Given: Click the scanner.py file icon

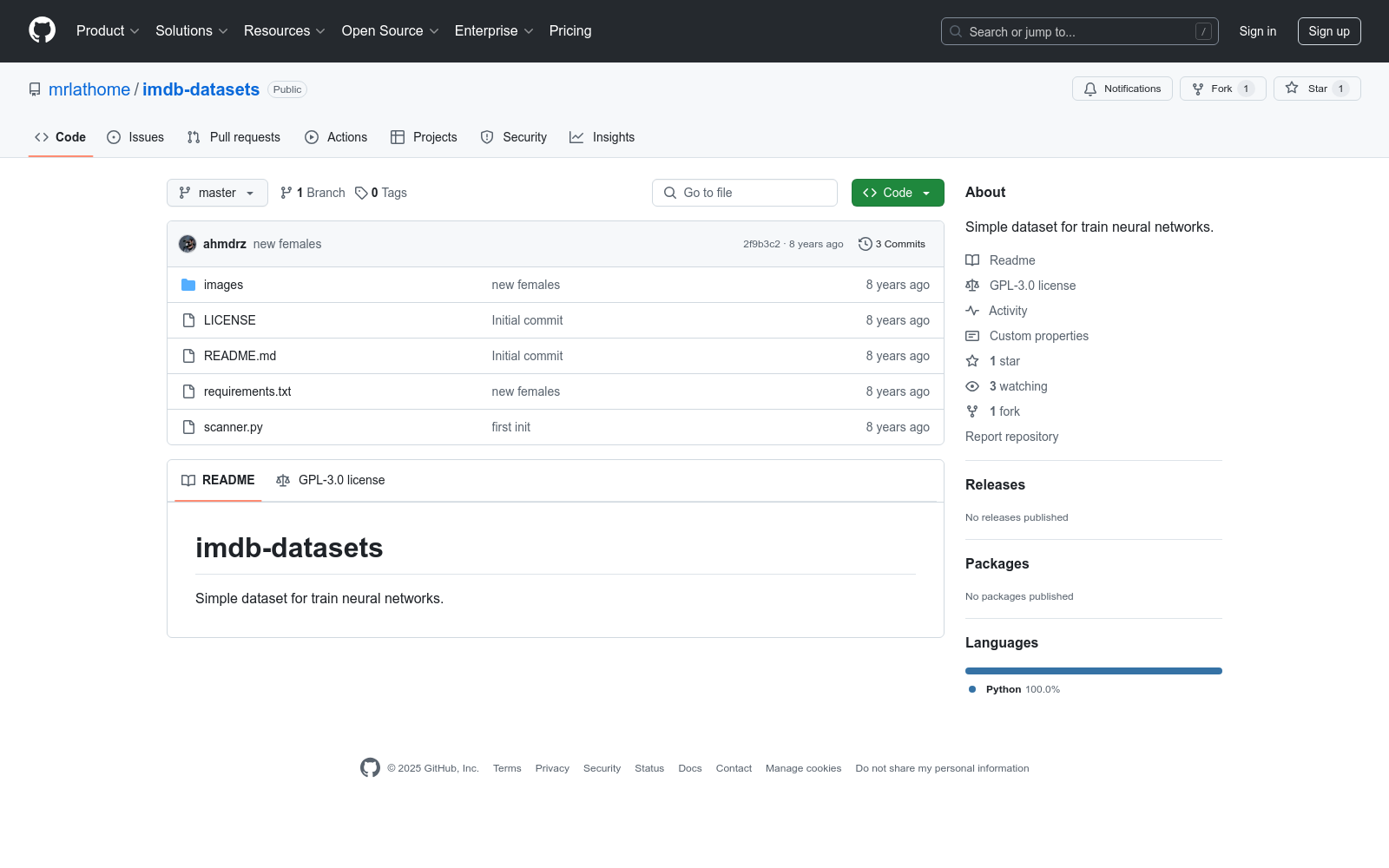Looking at the screenshot, I should tap(188, 427).
